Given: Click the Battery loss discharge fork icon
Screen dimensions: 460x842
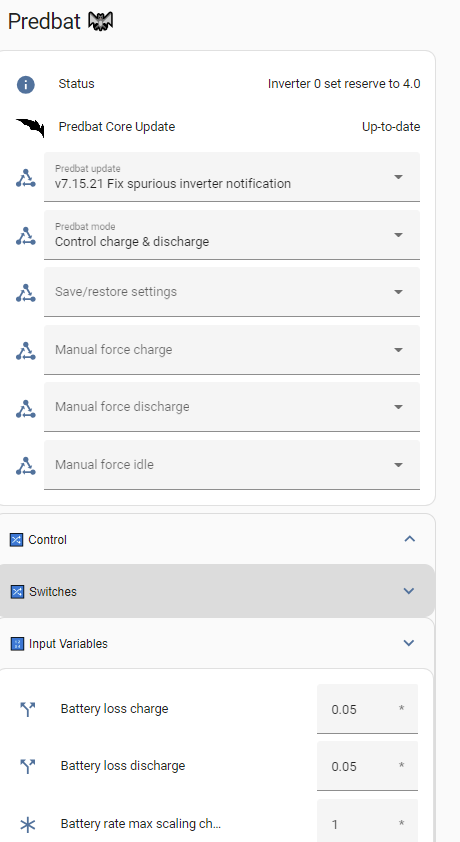Looking at the screenshot, I should [x=27, y=766].
